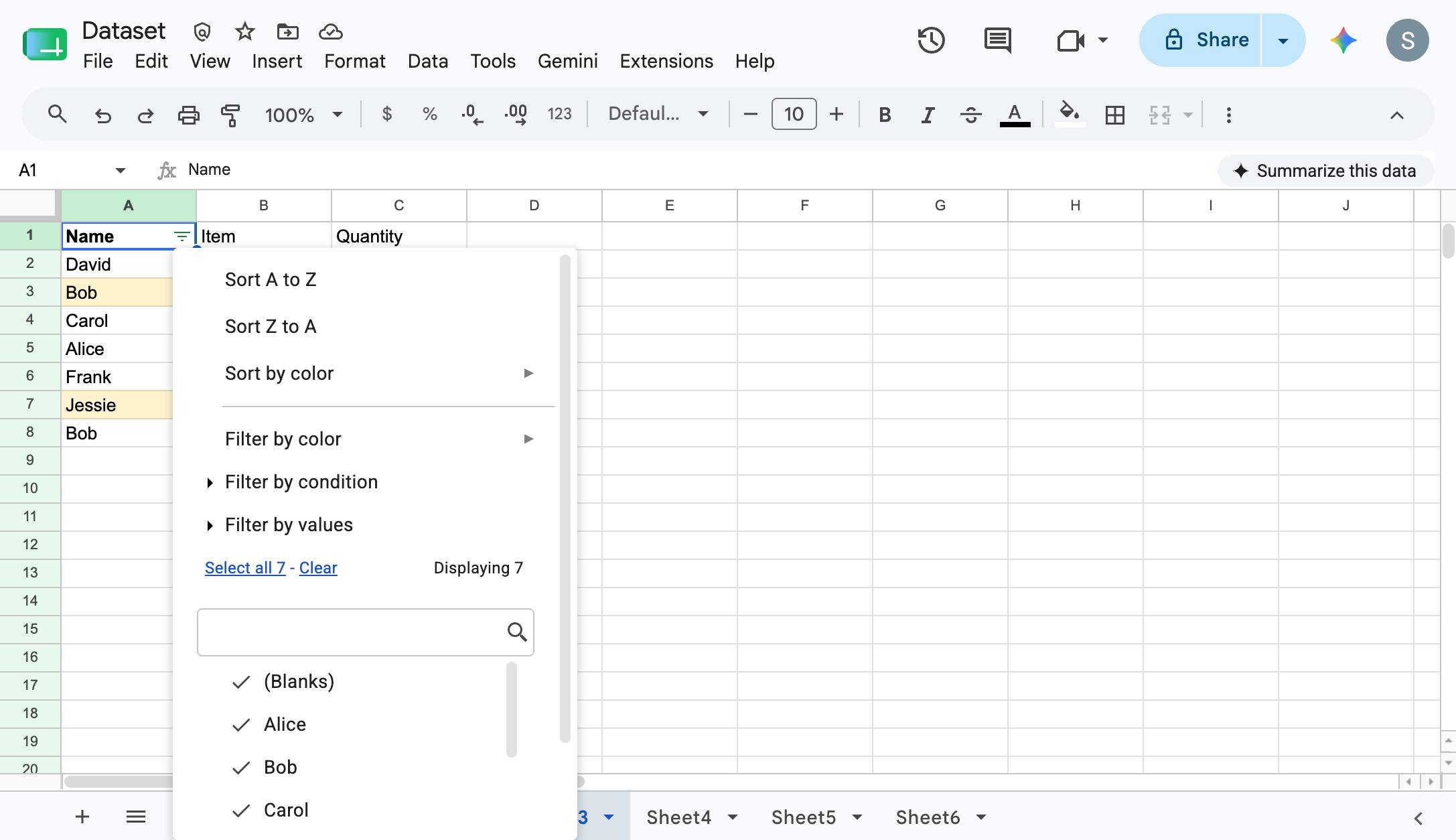Start a video call with camera icon
Image resolution: width=1456 pixels, height=840 pixels.
(x=1070, y=40)
